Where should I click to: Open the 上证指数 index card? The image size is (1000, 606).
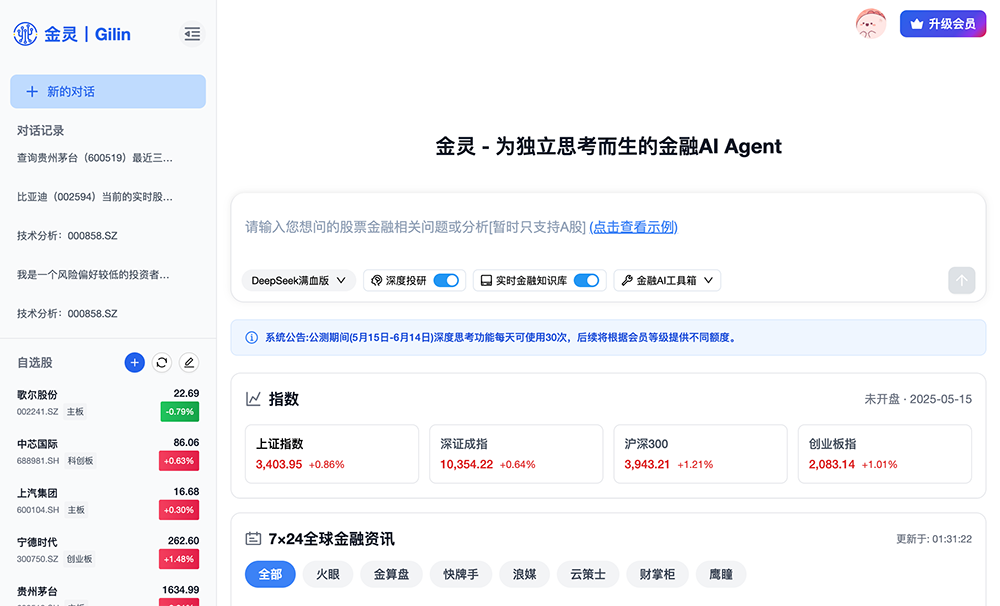point(332,454)
